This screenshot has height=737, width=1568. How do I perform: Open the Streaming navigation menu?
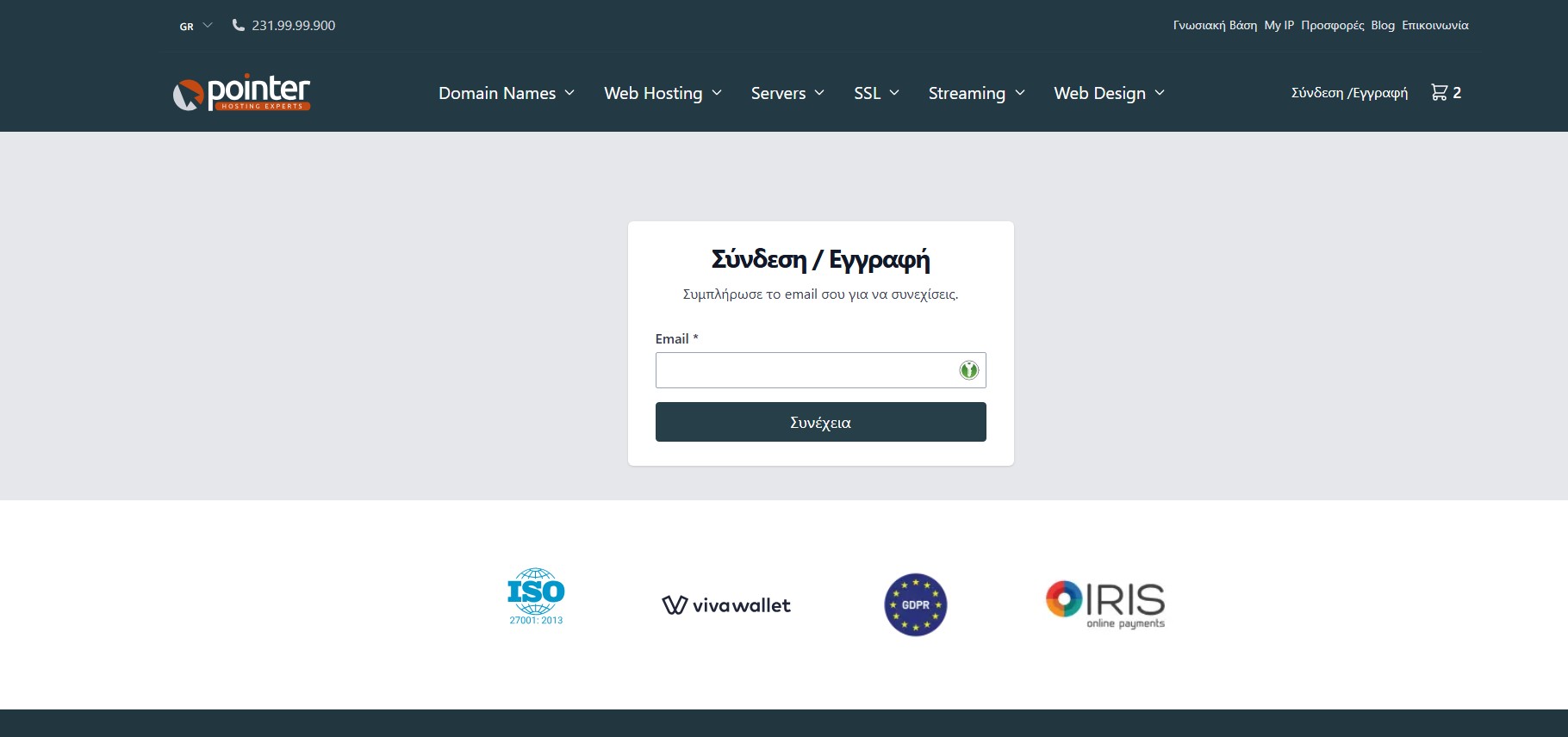(x=976, y=93)
